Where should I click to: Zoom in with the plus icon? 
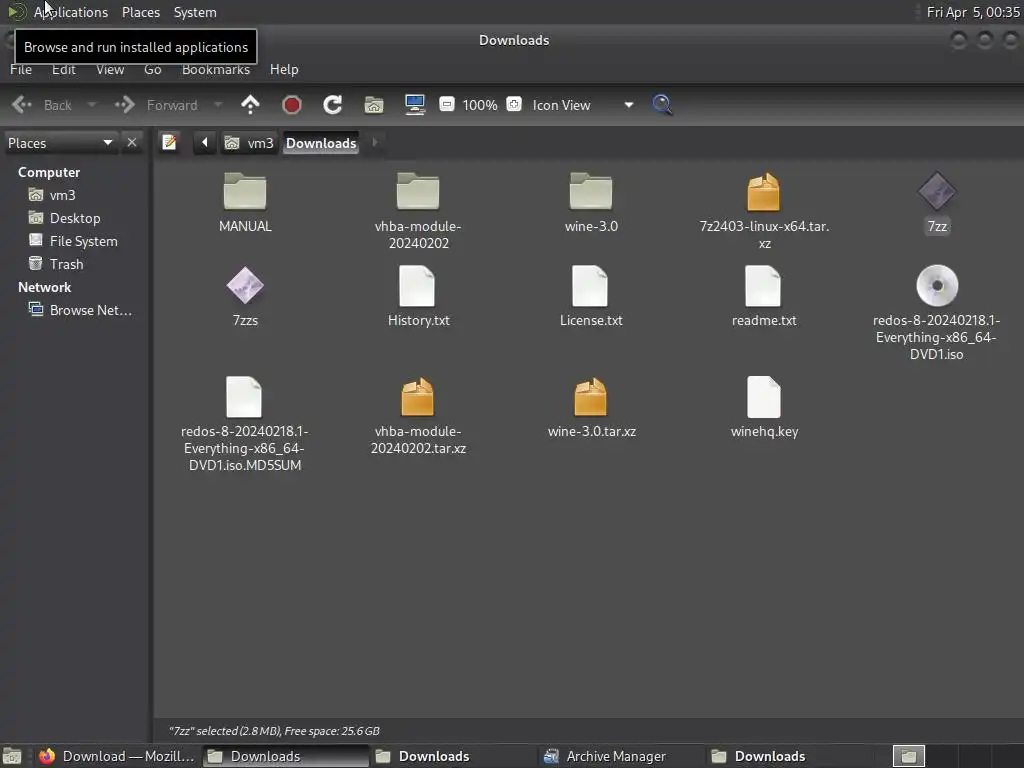pos(514,104)
